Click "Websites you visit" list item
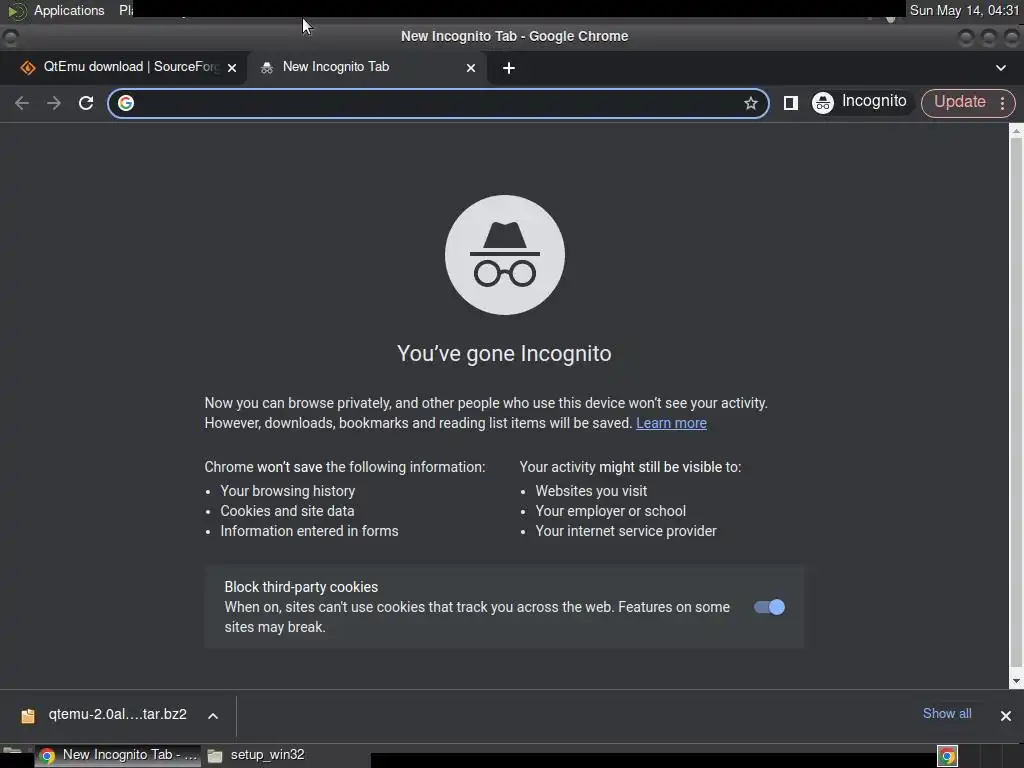Screen dimensions: 1024x768 [x=591, y=491]
